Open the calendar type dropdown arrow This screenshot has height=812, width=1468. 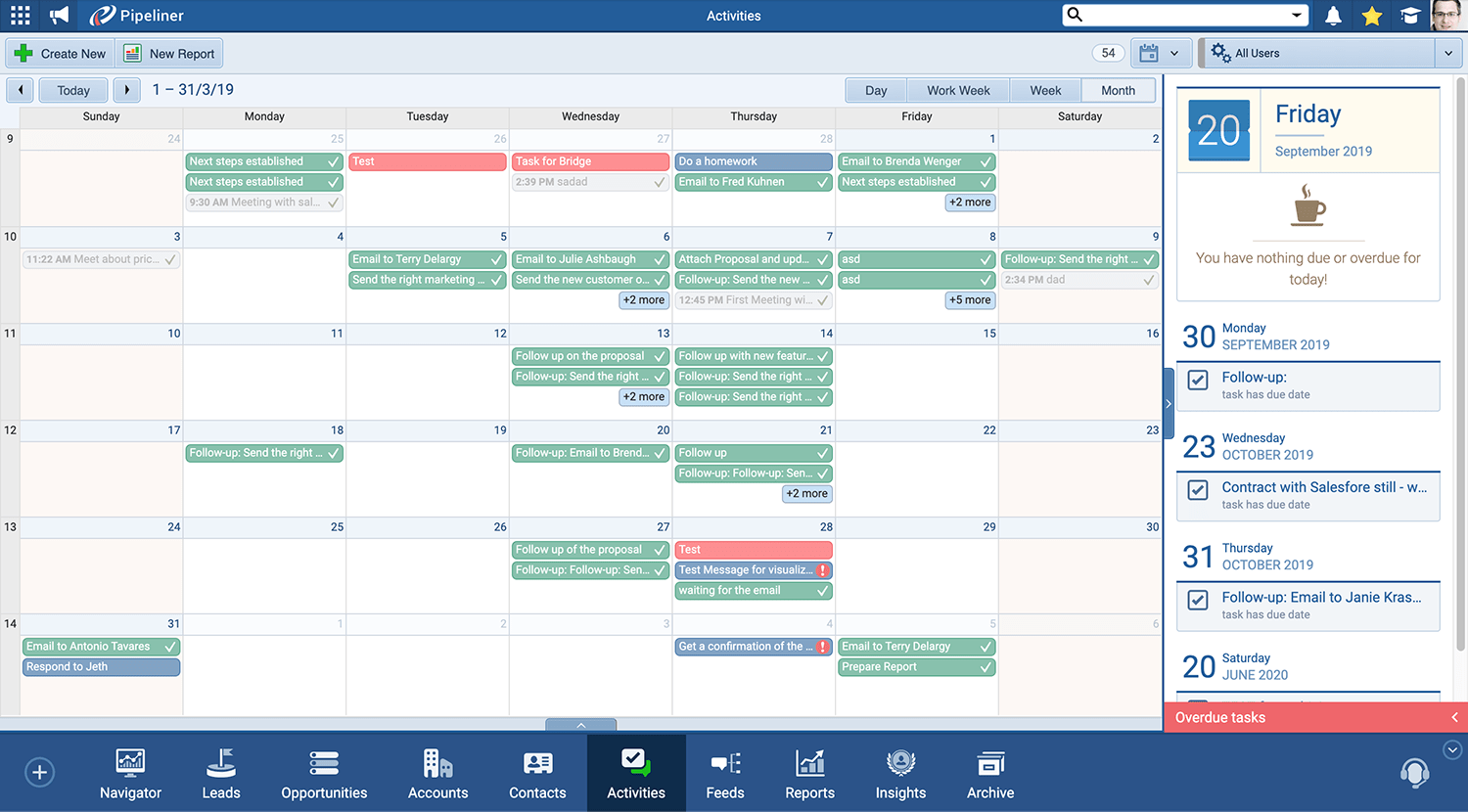tap(1174, 54)
